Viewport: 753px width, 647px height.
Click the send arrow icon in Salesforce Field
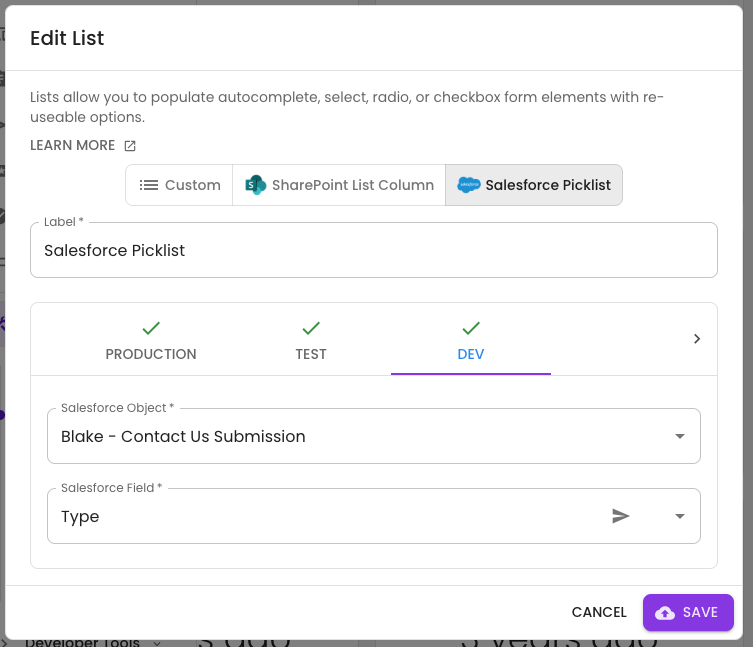tap(620, 516)
